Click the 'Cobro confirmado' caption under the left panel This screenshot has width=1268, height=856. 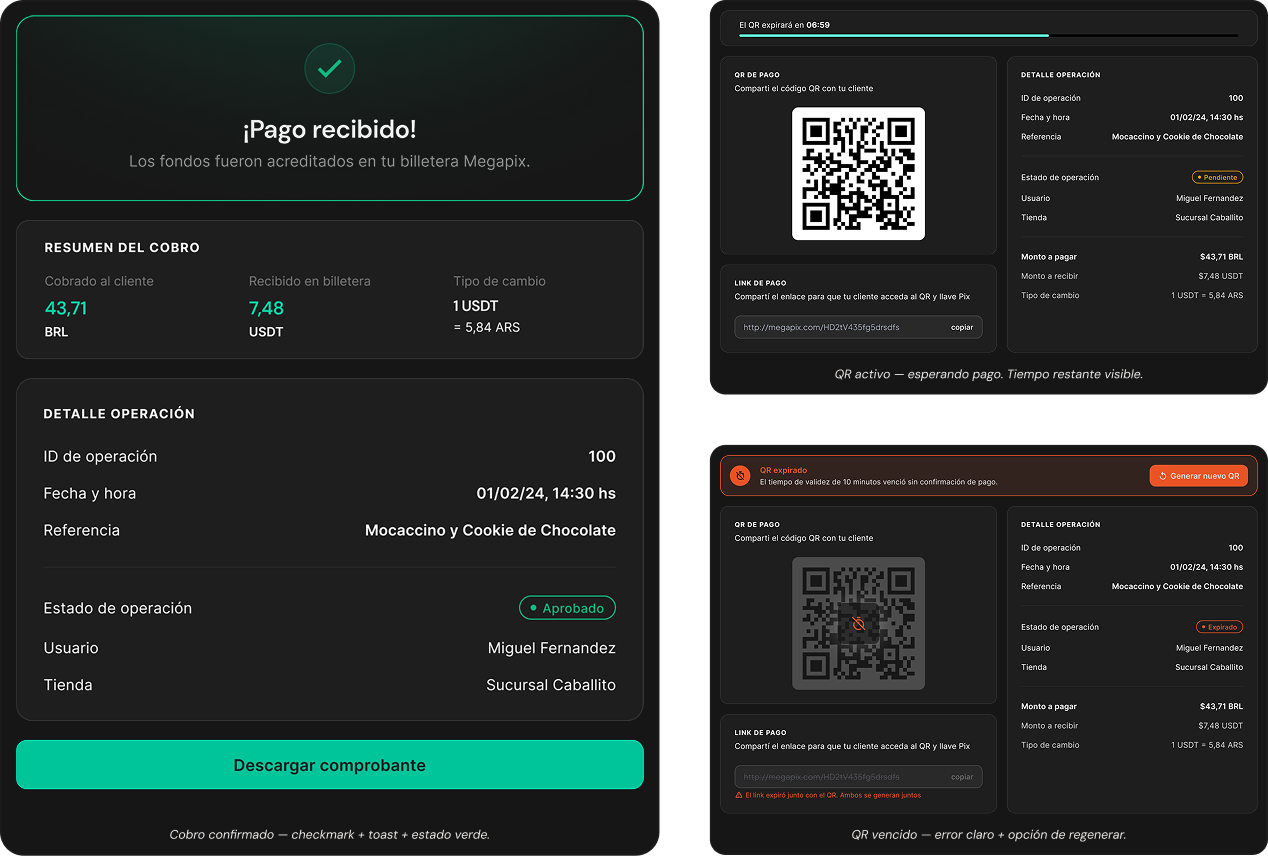[x=330, y=834]
